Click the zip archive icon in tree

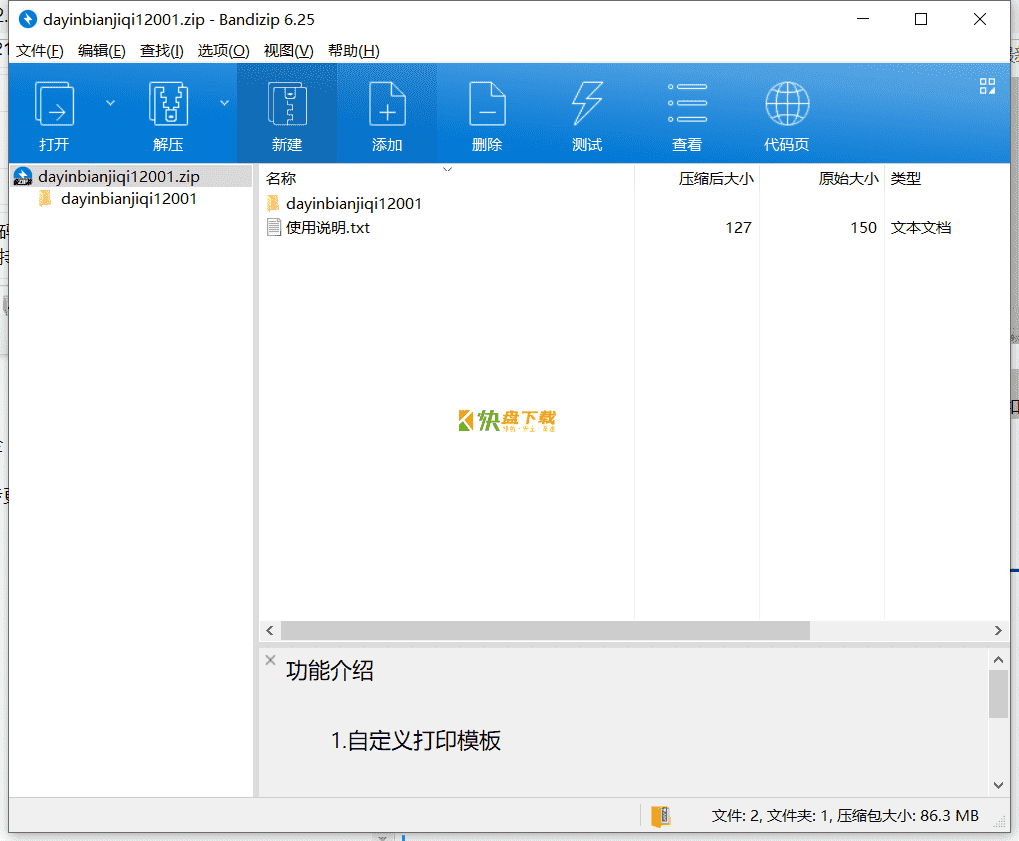(x=23, y=176)
